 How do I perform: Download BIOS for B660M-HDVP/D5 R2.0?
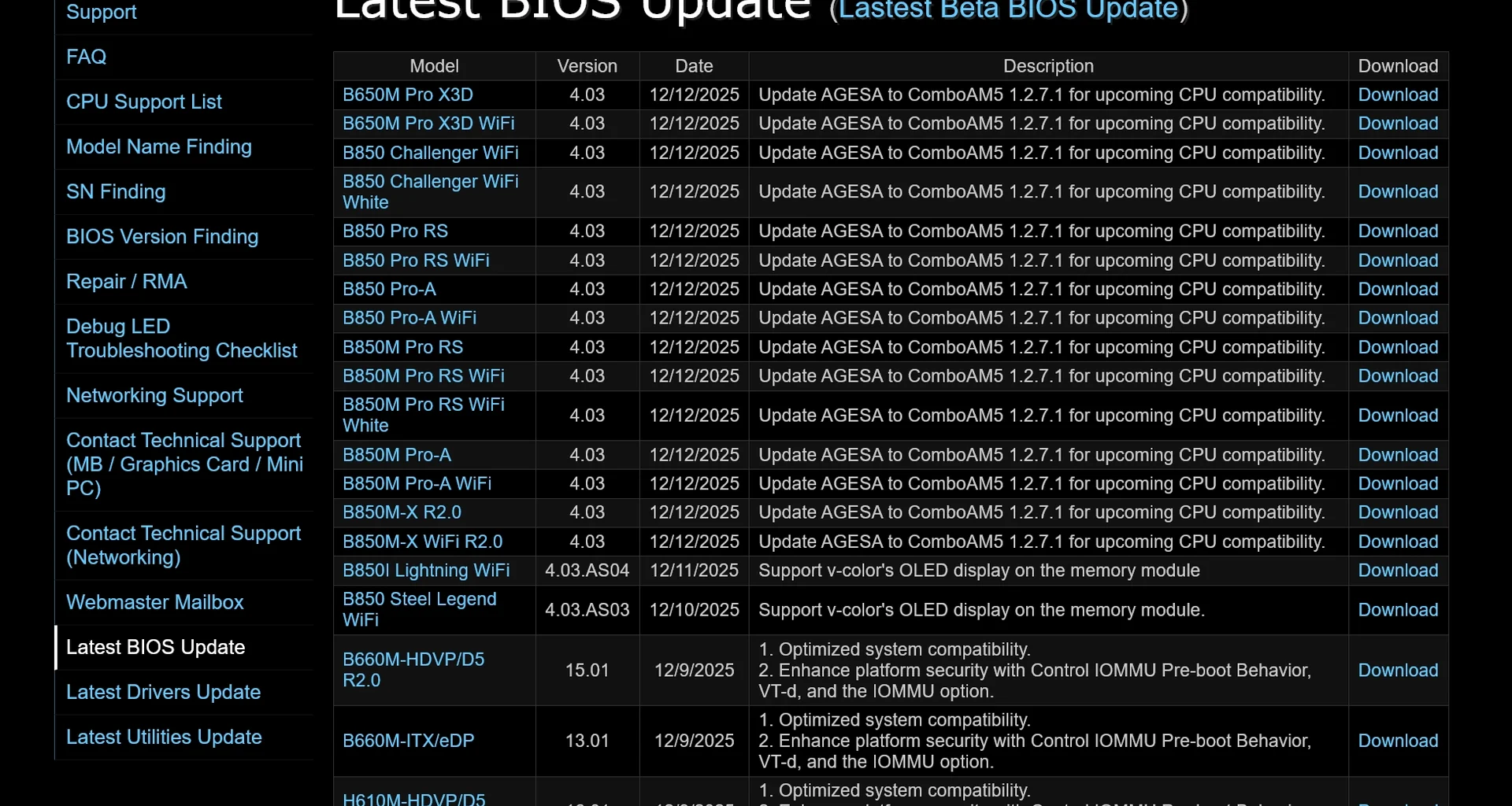[x=1398, y=670]
